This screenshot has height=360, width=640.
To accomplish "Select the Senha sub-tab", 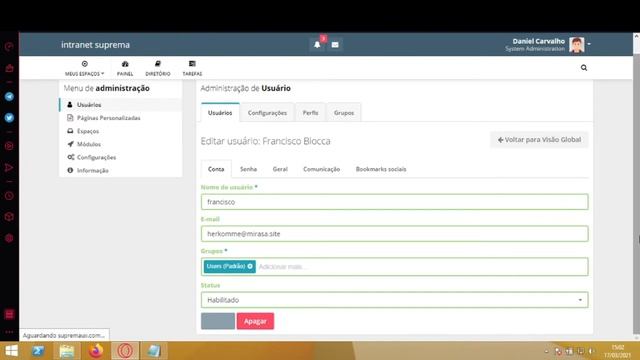I will (x=248, y=169).
